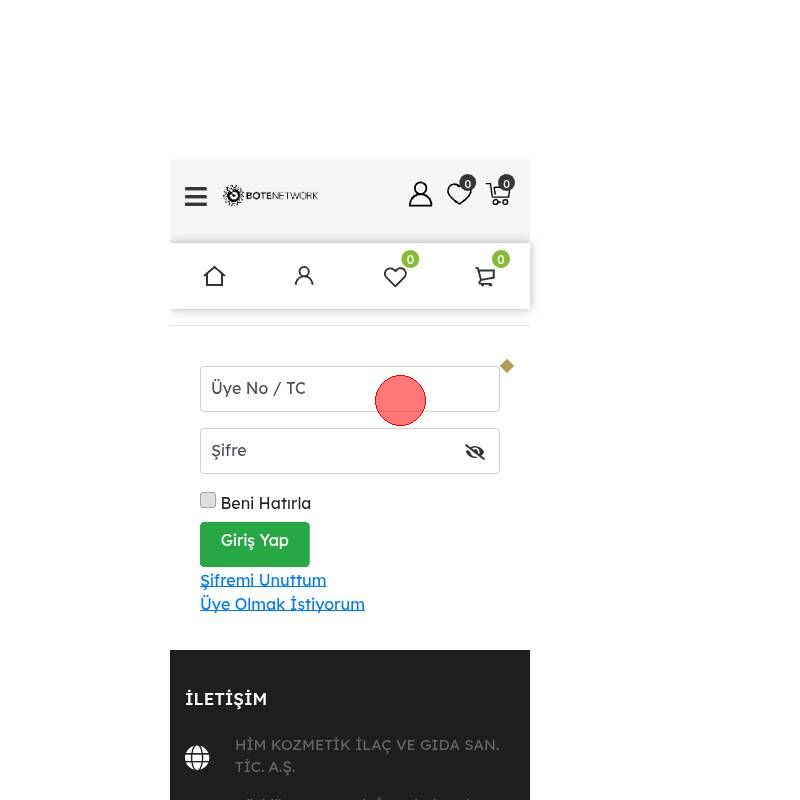Click the gold diamond marker
The width and height of the screenshot is (800, 800).
tap(507, 366)
